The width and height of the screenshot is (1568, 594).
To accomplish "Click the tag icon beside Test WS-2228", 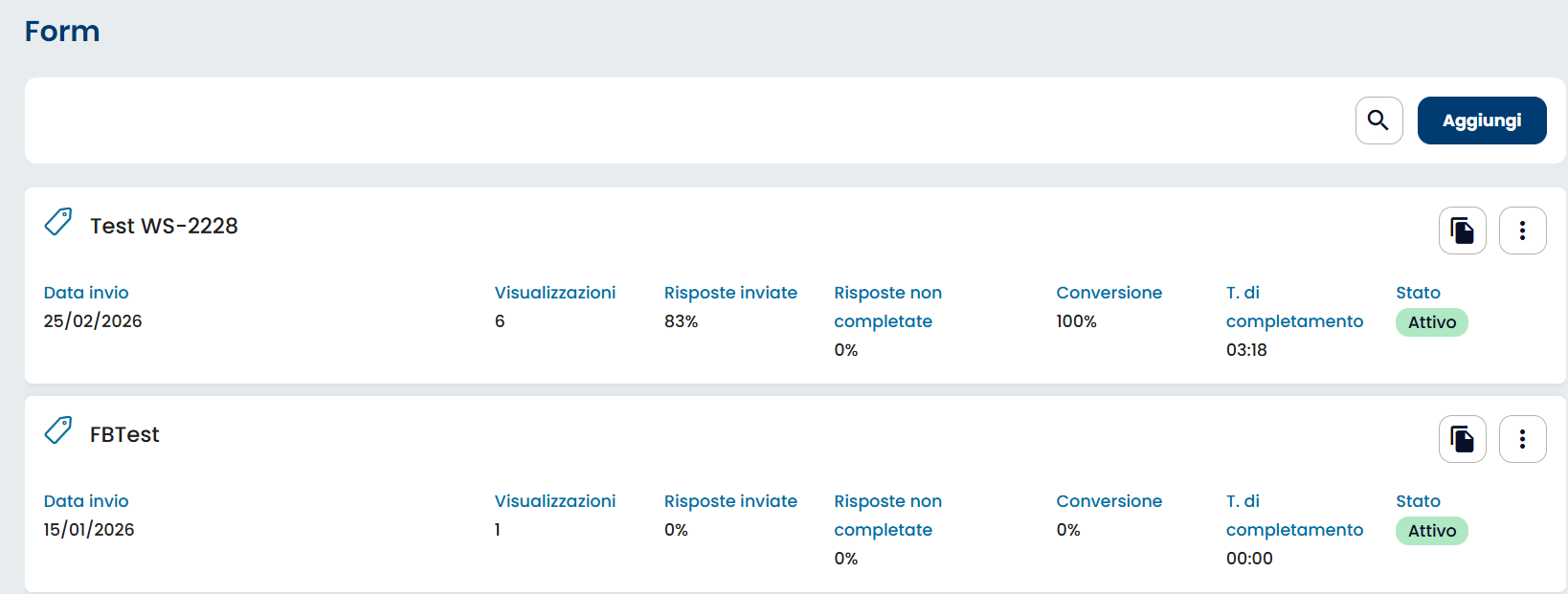I will 58,222.
